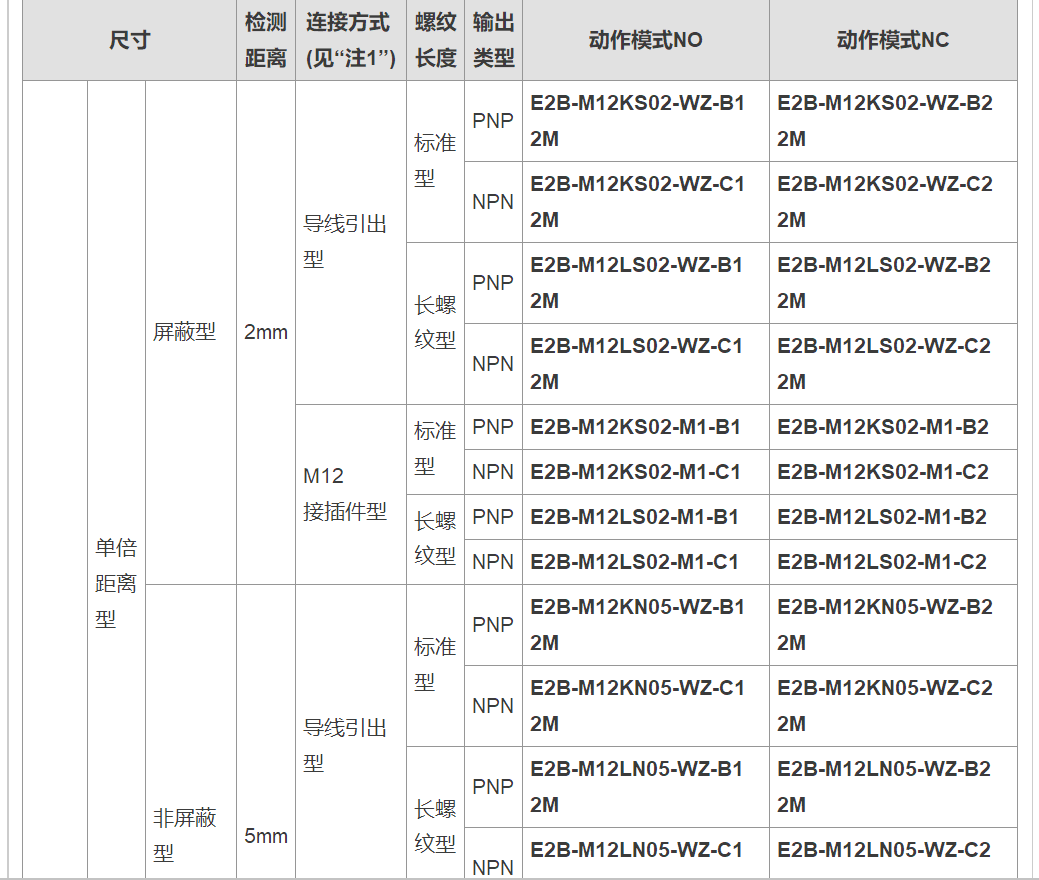Click NPN in the E2B-M12KS02-WZ-C1 row

[x=494, y=202]
